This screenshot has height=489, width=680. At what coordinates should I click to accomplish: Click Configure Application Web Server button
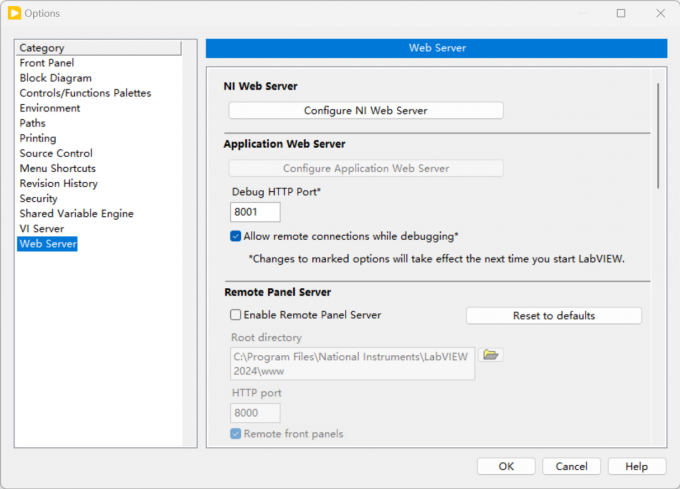(x=366, y=168)
